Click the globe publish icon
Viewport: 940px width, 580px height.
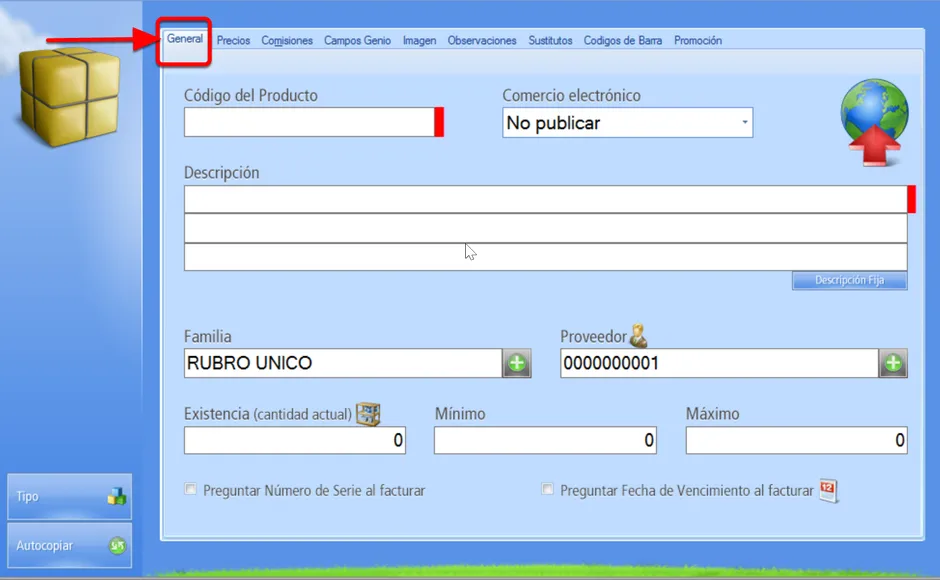(x=874, y=122)
